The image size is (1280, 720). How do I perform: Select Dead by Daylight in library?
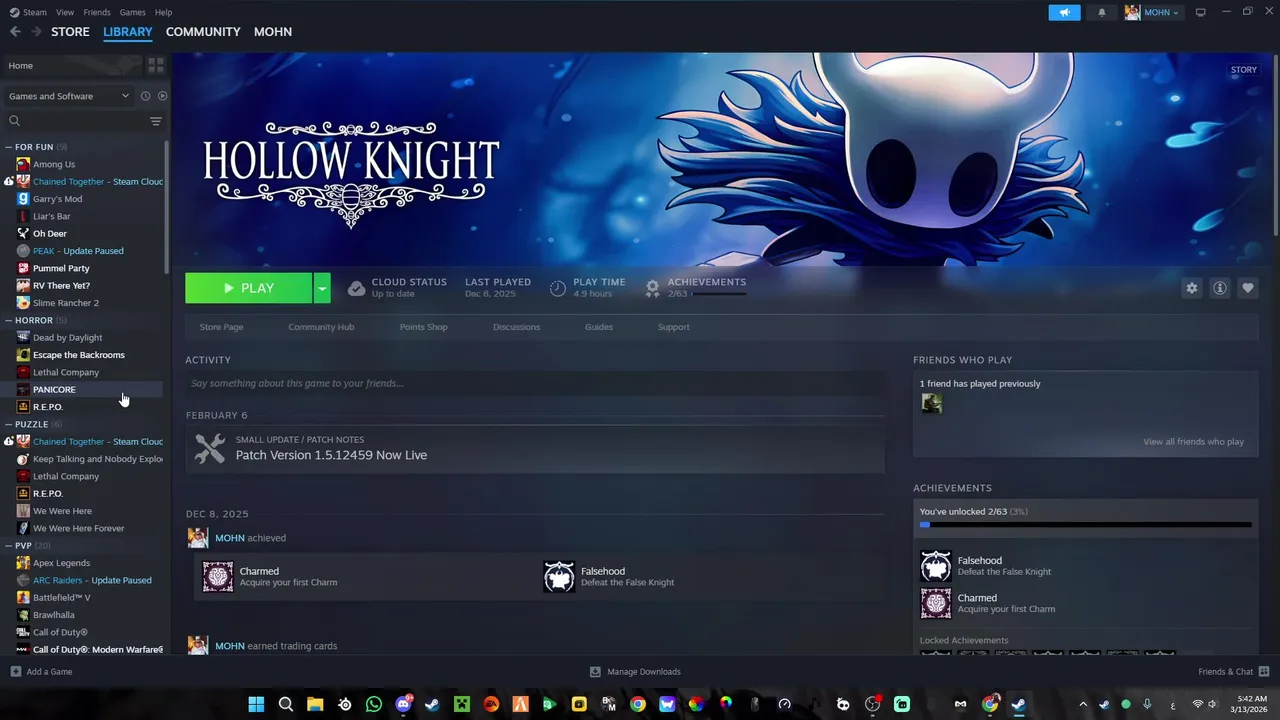point(67,337)
